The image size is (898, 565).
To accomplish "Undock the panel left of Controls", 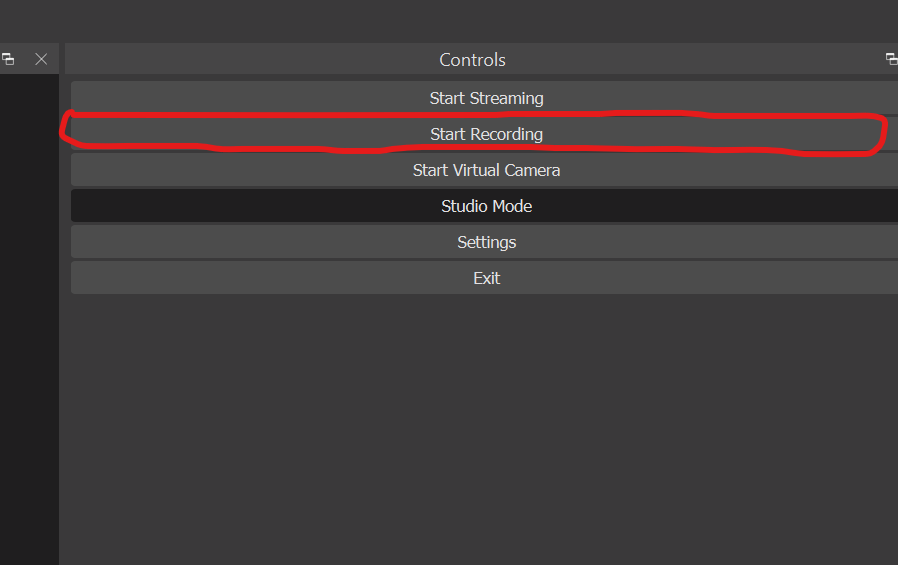I will click(8, 59).
